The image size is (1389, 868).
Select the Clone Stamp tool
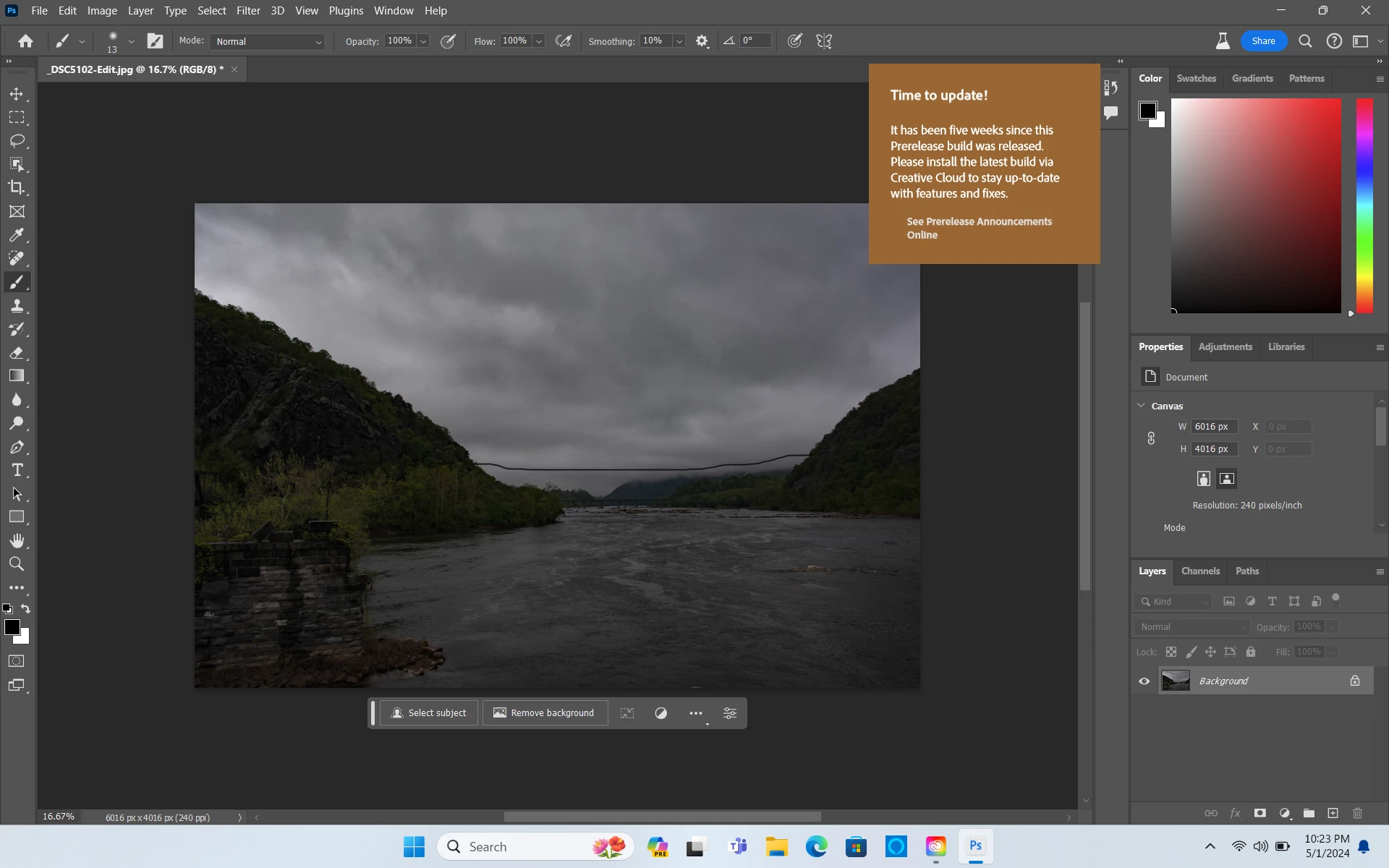tap(17, 306)
